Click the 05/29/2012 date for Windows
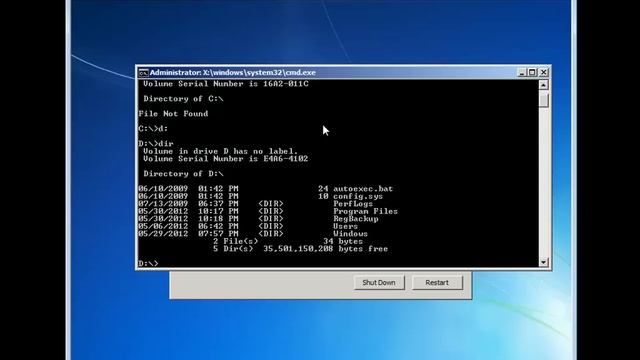Image resolution: width=640 pixels, height=360 pixels. click(x=163, y=234)
